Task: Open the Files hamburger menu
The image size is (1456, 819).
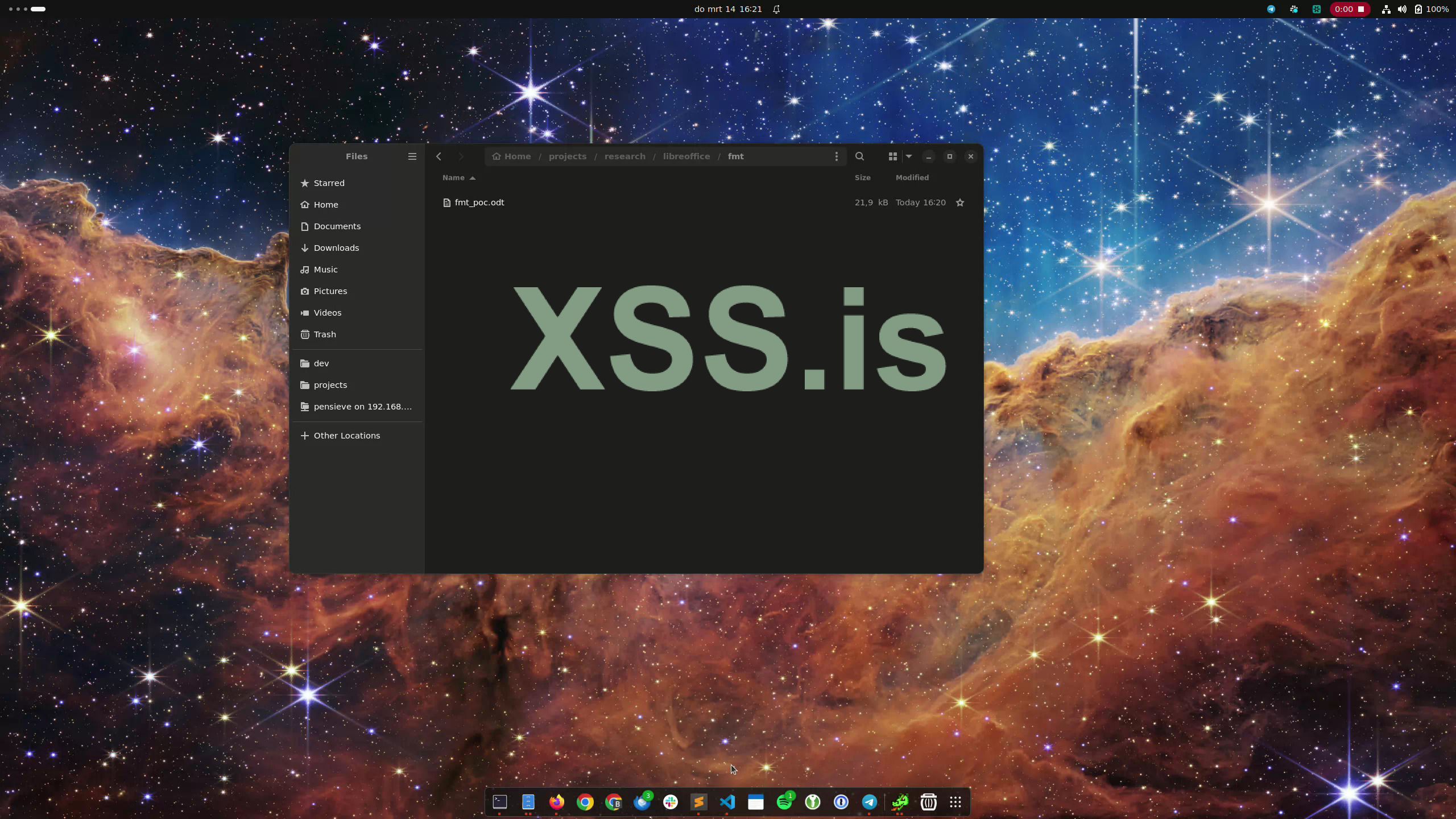Action: click(x=412, y=156)
